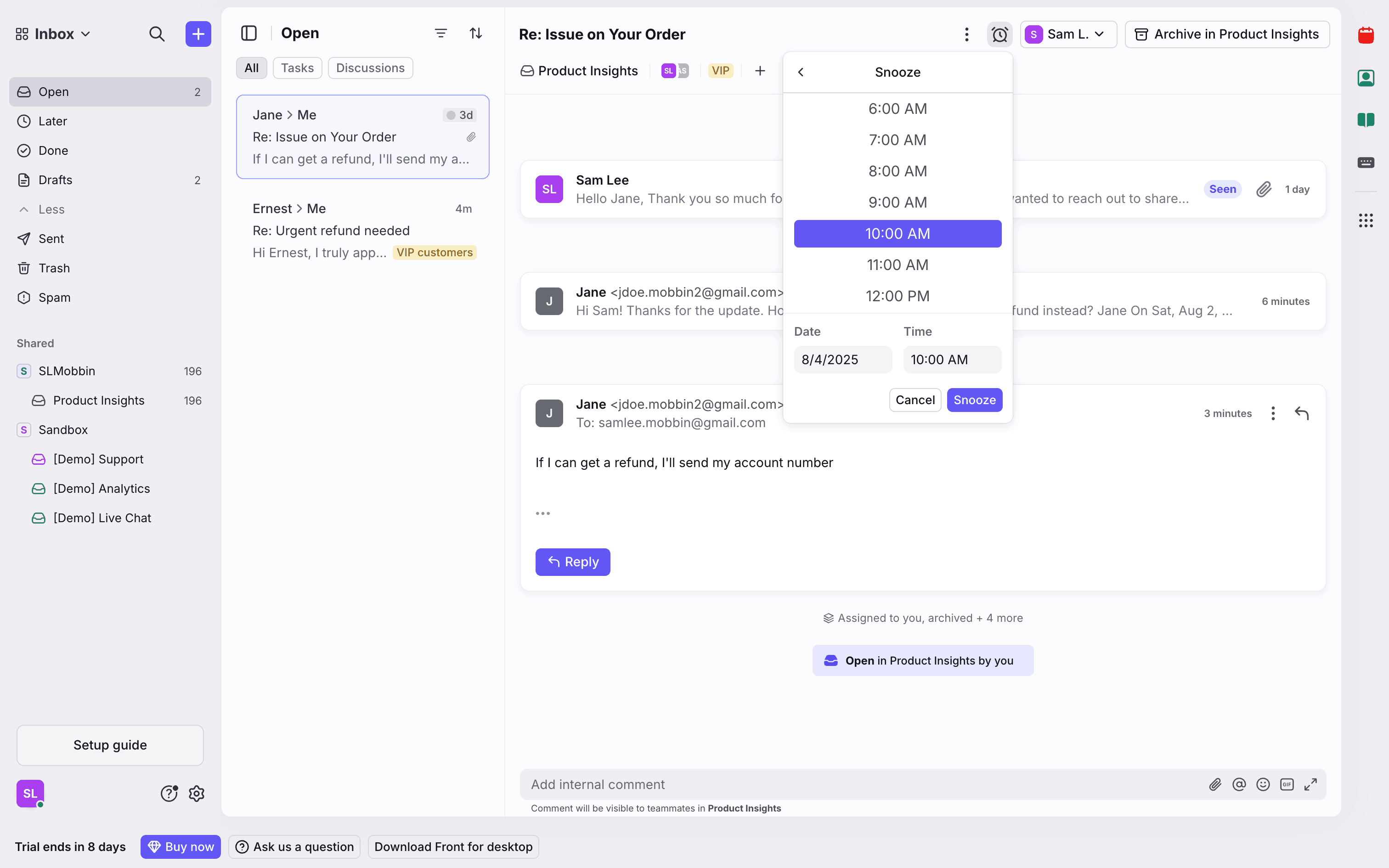Click the sort order arrows icon
The height and width of the screenshot is (868, 1389).
tap(475, 33)
